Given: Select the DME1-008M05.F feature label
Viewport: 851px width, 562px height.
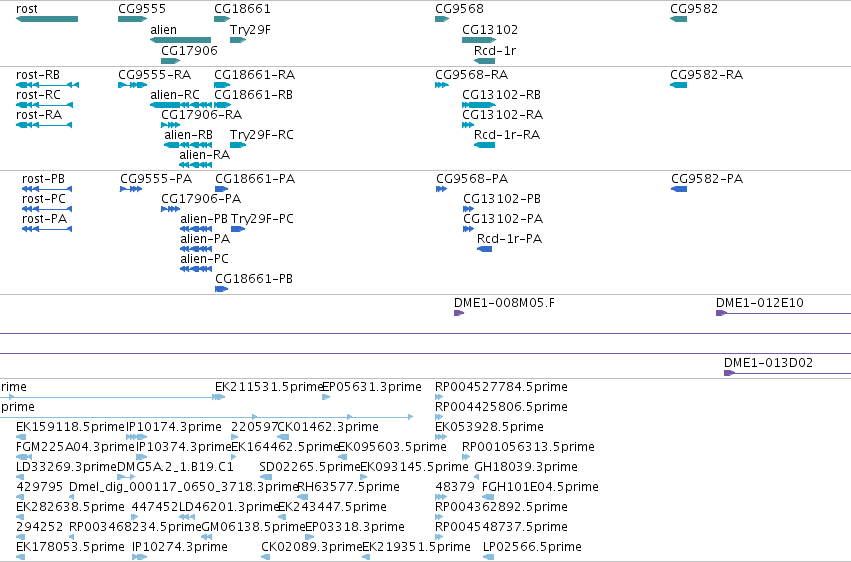Looking at the screenshot, I should click(505, 303).
